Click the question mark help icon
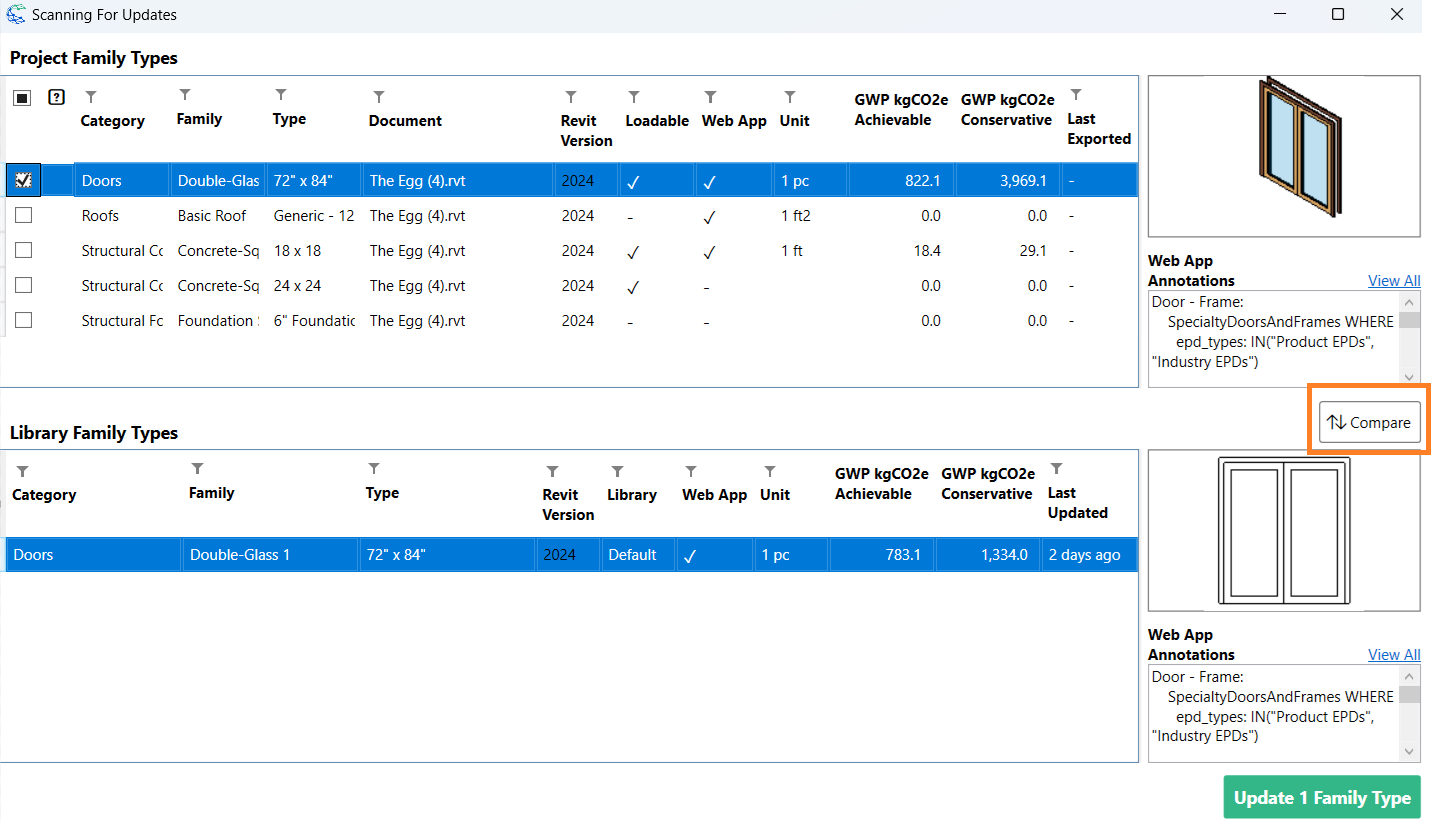 pyautogui.click(x=57, y=97)
